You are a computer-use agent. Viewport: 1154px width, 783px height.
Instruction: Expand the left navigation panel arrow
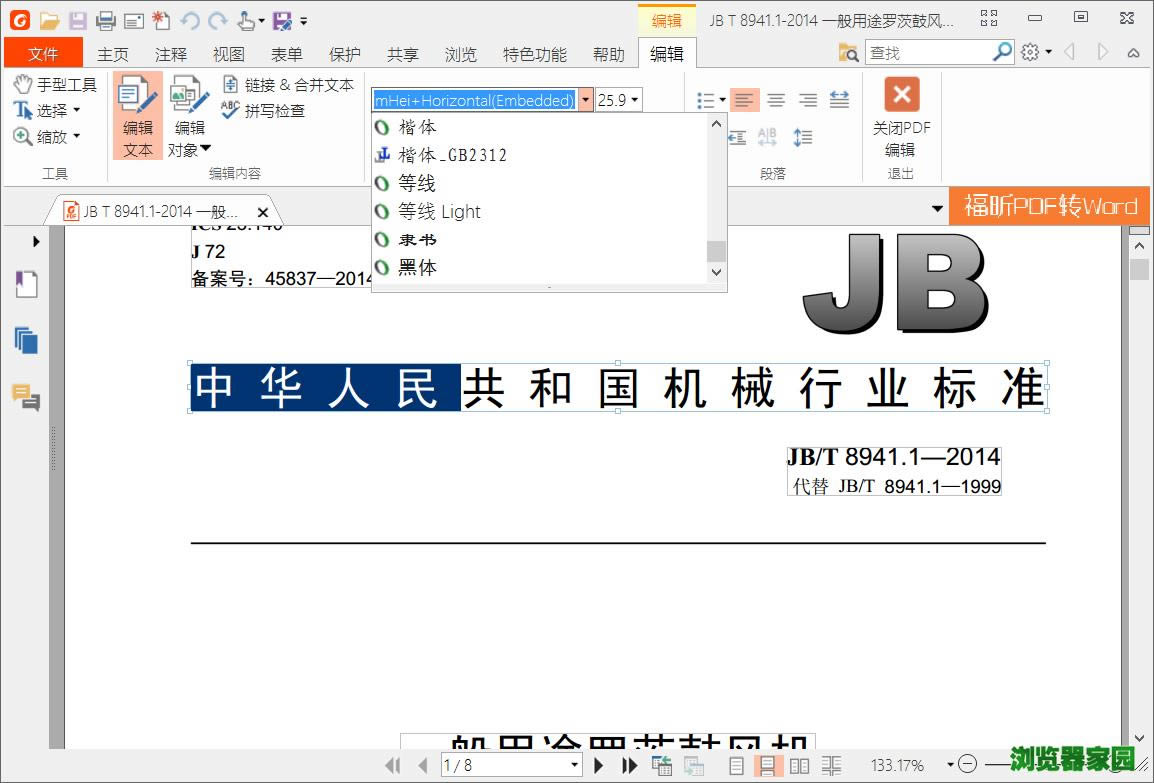point(36,241)
